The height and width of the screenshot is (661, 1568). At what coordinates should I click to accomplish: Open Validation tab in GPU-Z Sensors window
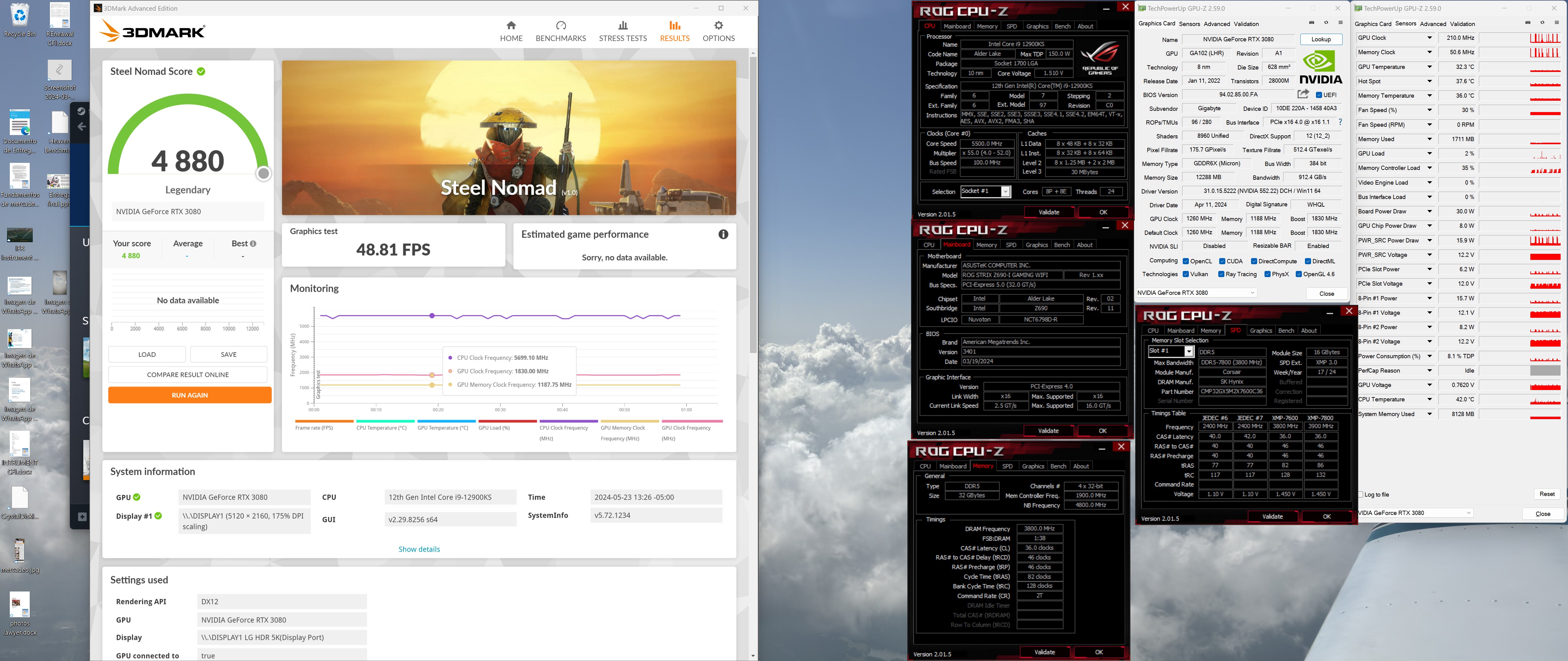pos(1462,24)
